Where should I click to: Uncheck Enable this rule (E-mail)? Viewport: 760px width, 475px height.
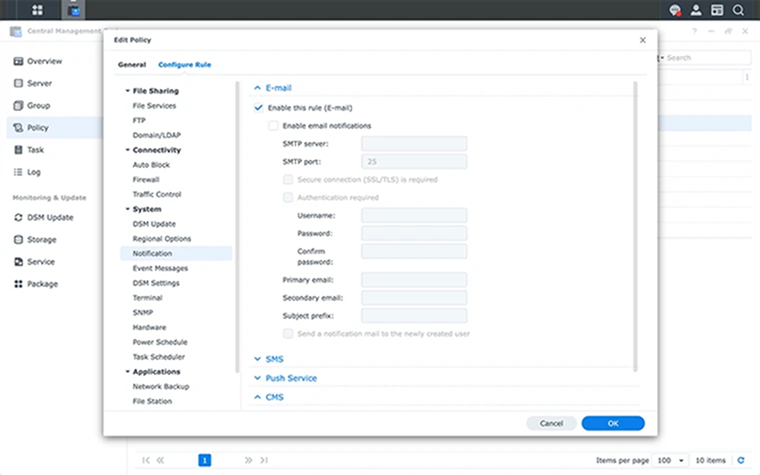[x=259, y=107]
